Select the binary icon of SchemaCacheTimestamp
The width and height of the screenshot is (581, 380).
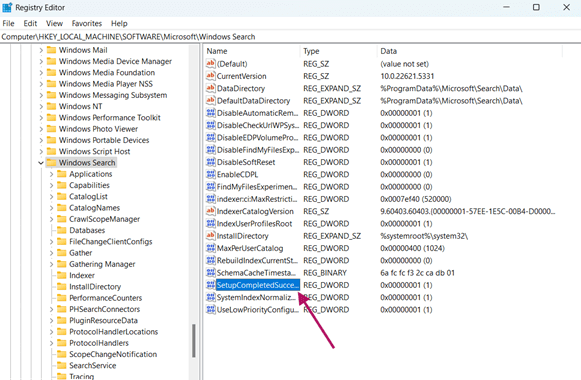(210, 273)
